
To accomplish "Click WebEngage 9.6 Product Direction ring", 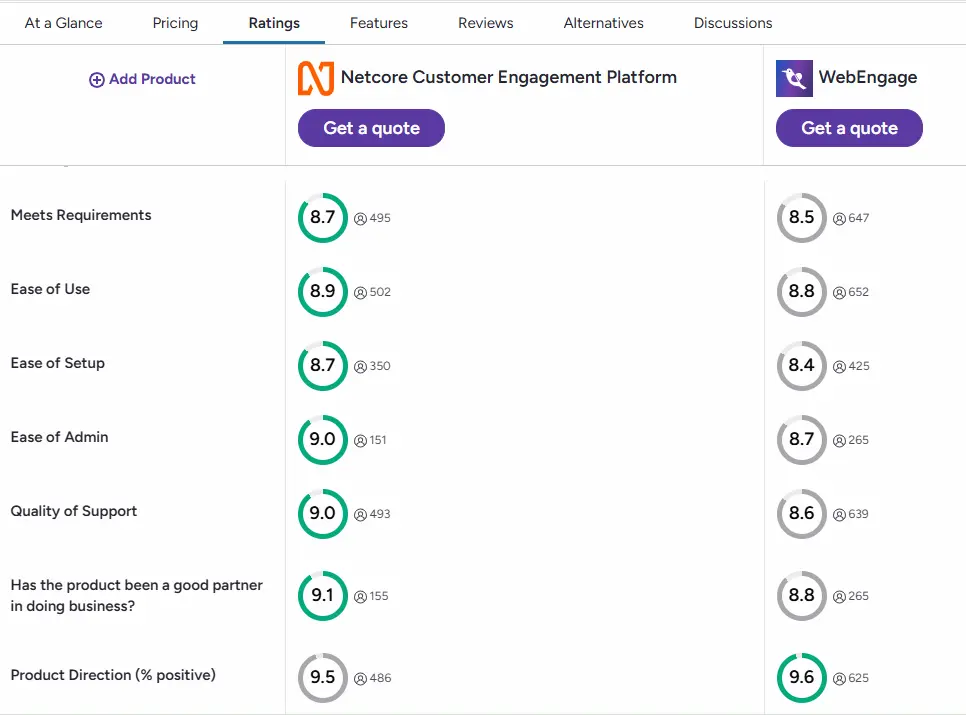I will click(802, 677).
